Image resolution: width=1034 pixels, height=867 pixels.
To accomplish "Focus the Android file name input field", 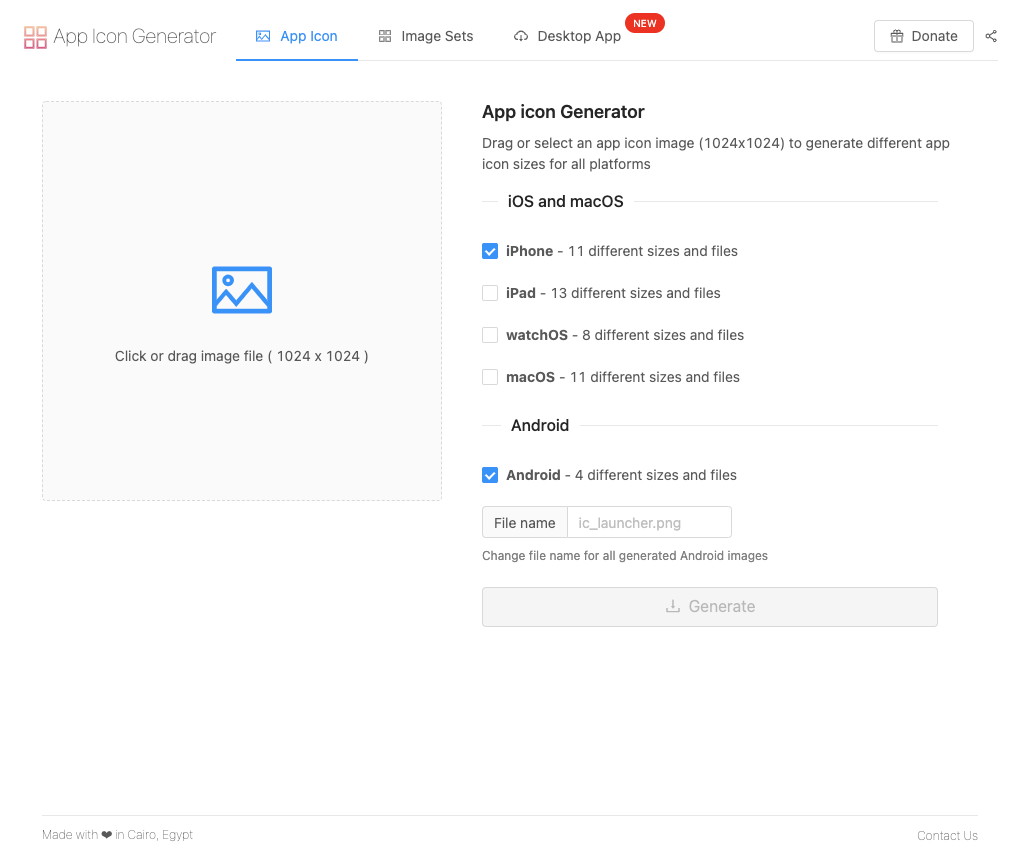I will coord(649,523).
